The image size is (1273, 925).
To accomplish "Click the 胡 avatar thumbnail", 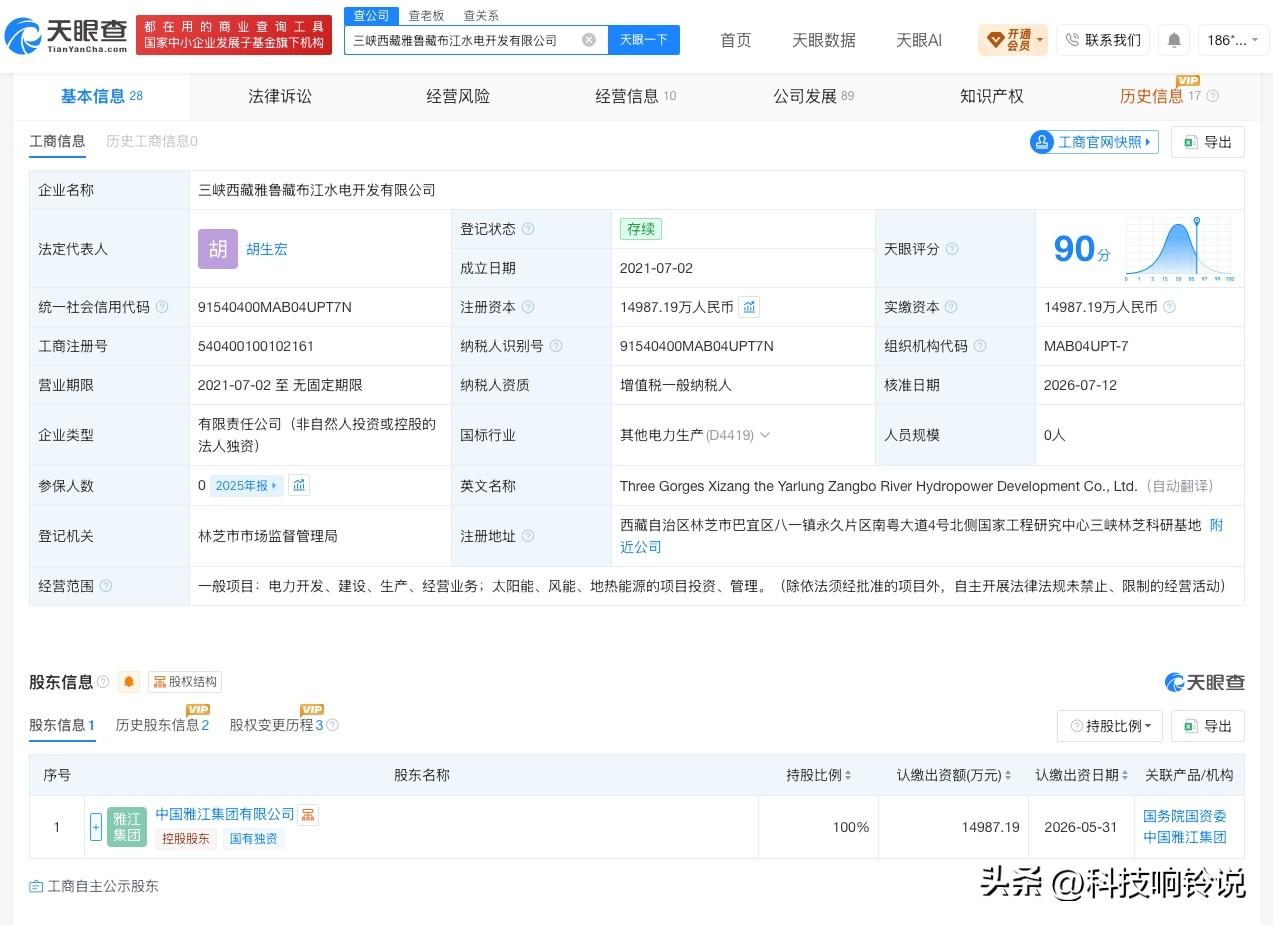I will (218, 249).
